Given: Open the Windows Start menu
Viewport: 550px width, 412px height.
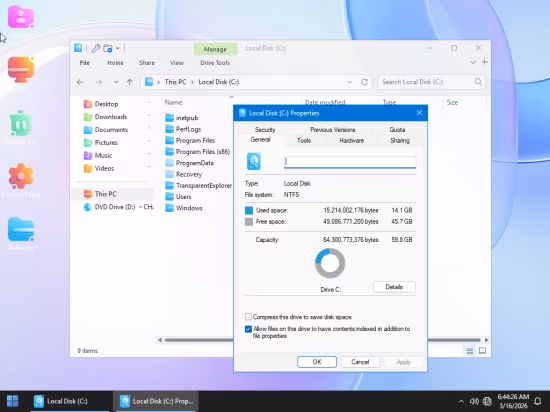Looking at the screenshot, I should coord(13,401).
